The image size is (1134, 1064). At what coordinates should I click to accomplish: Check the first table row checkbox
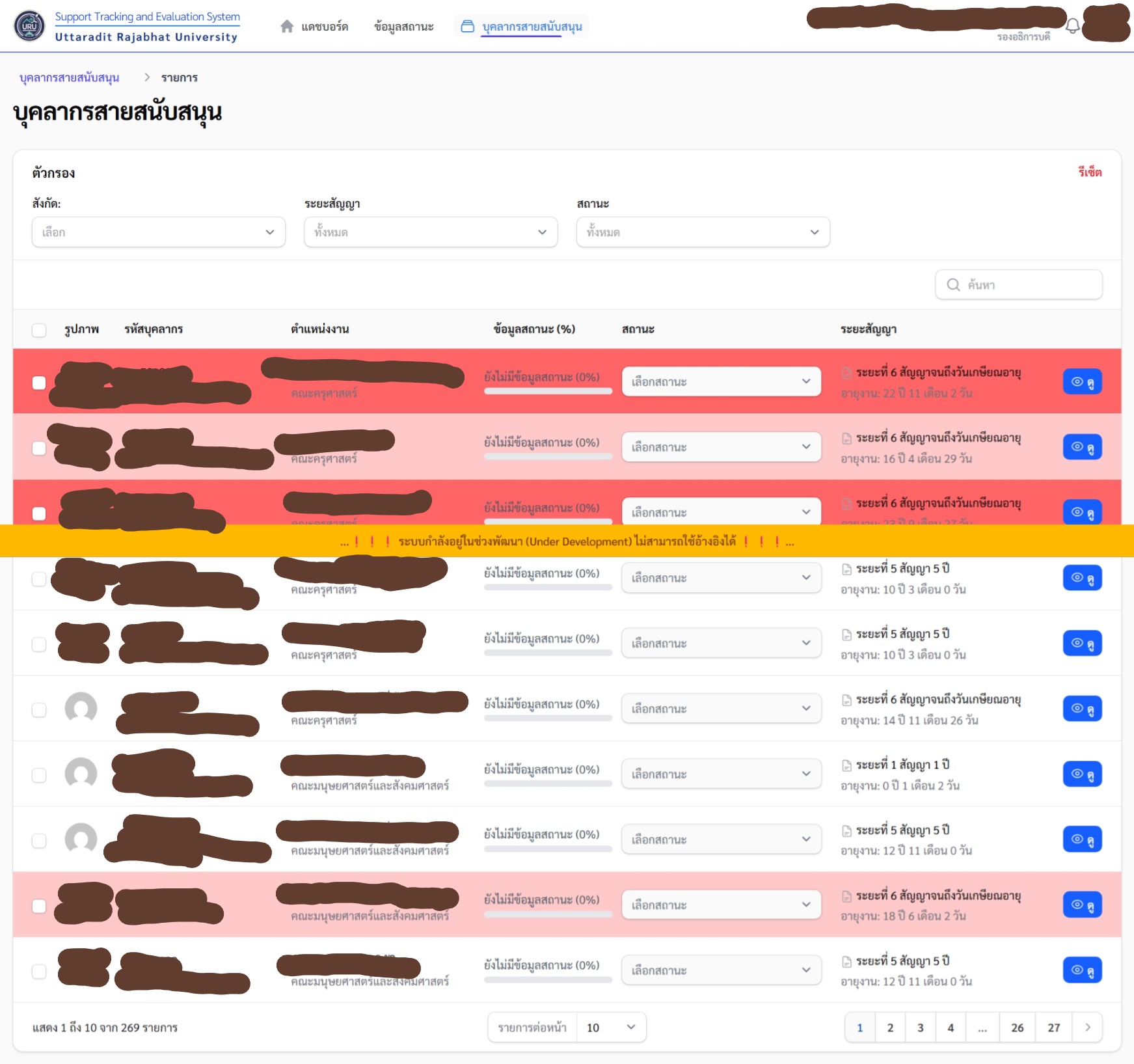point(39,383)
